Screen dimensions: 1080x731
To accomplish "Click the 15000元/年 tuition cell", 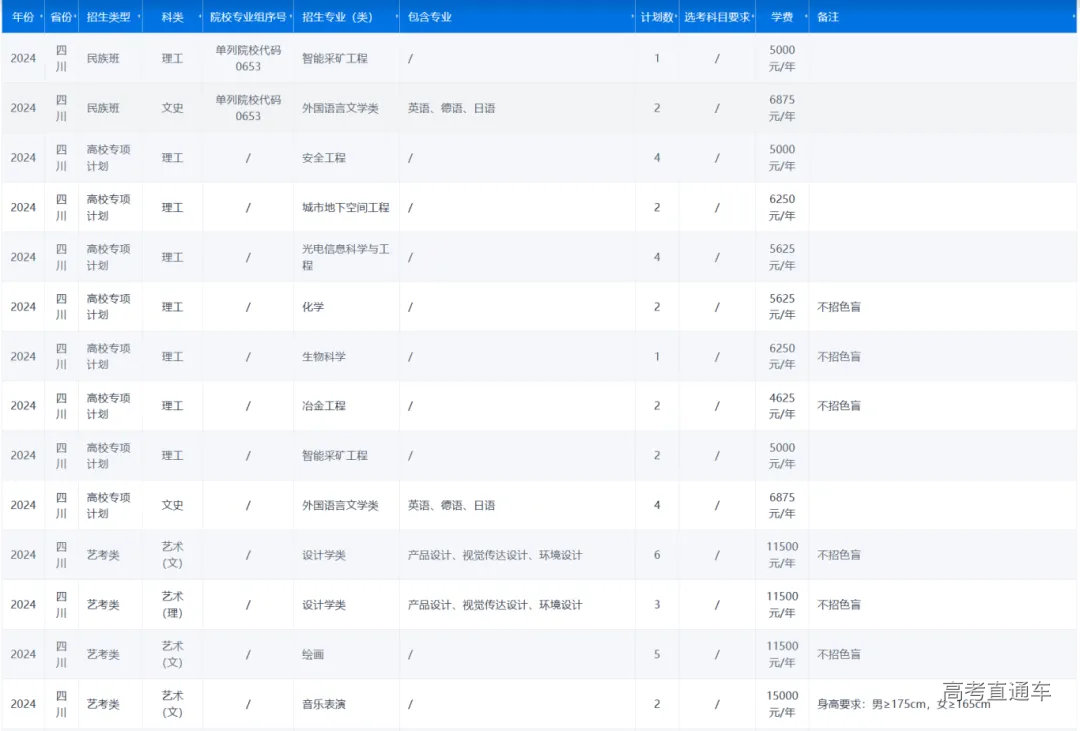I will (x=782, y=704).
